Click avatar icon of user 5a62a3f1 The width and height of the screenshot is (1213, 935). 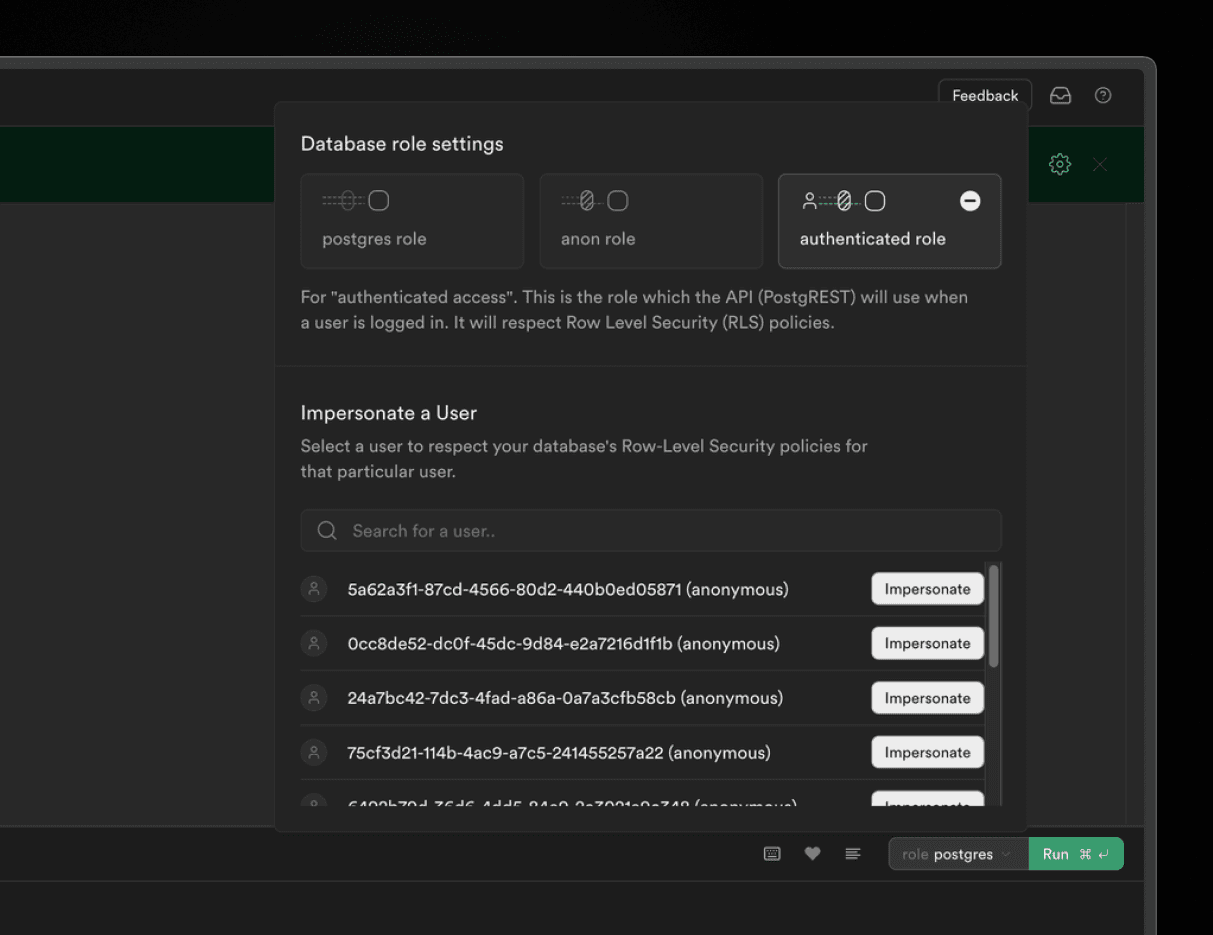click(314, 589)
